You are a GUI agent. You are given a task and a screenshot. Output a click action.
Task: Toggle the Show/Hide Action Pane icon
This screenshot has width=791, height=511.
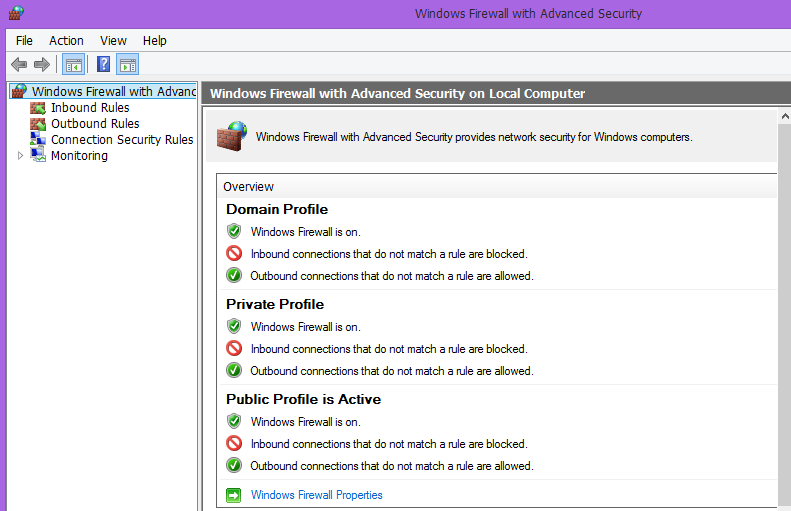tap(128, 65)
